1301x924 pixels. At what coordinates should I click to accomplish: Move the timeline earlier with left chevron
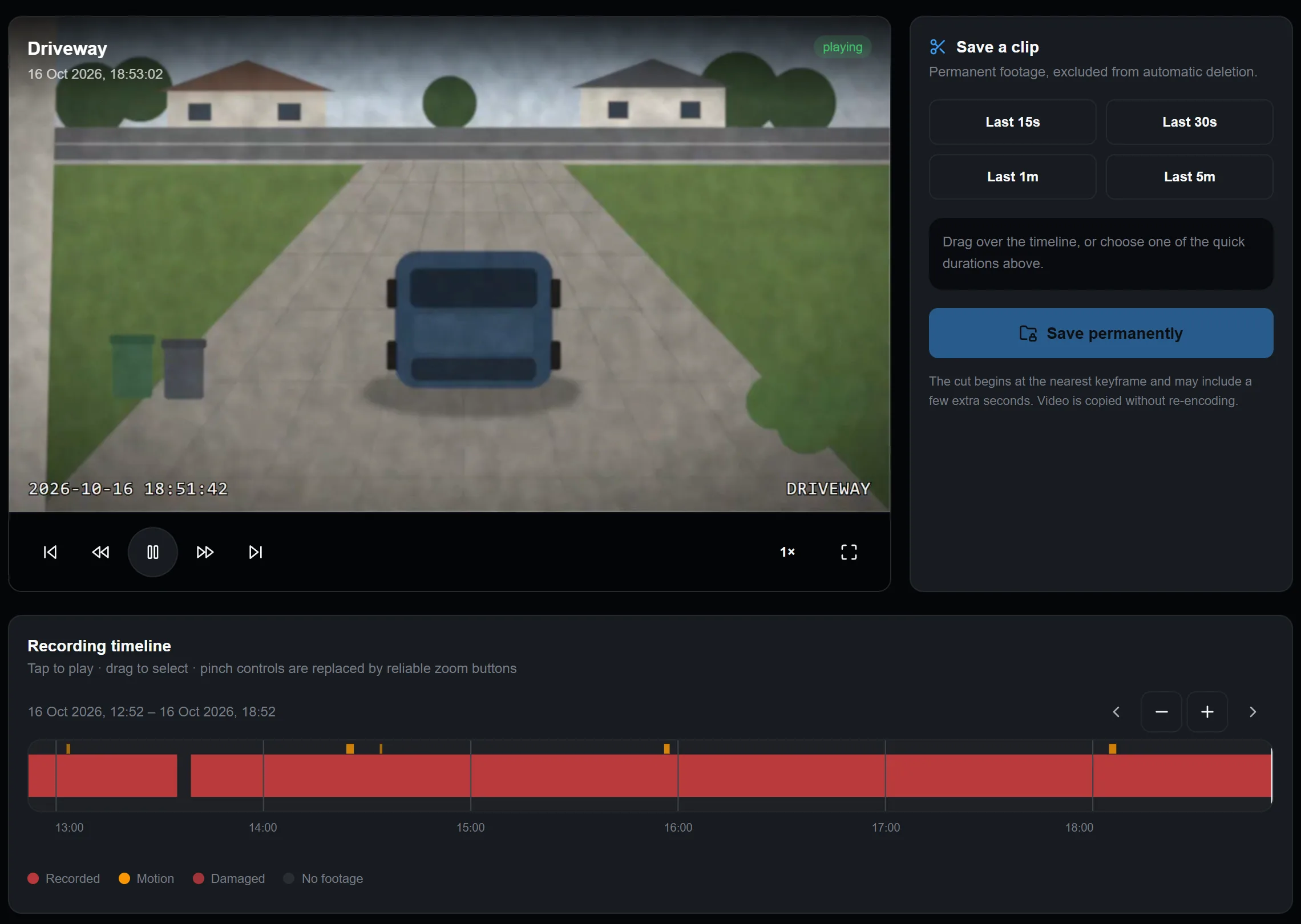pos(1116,712)
